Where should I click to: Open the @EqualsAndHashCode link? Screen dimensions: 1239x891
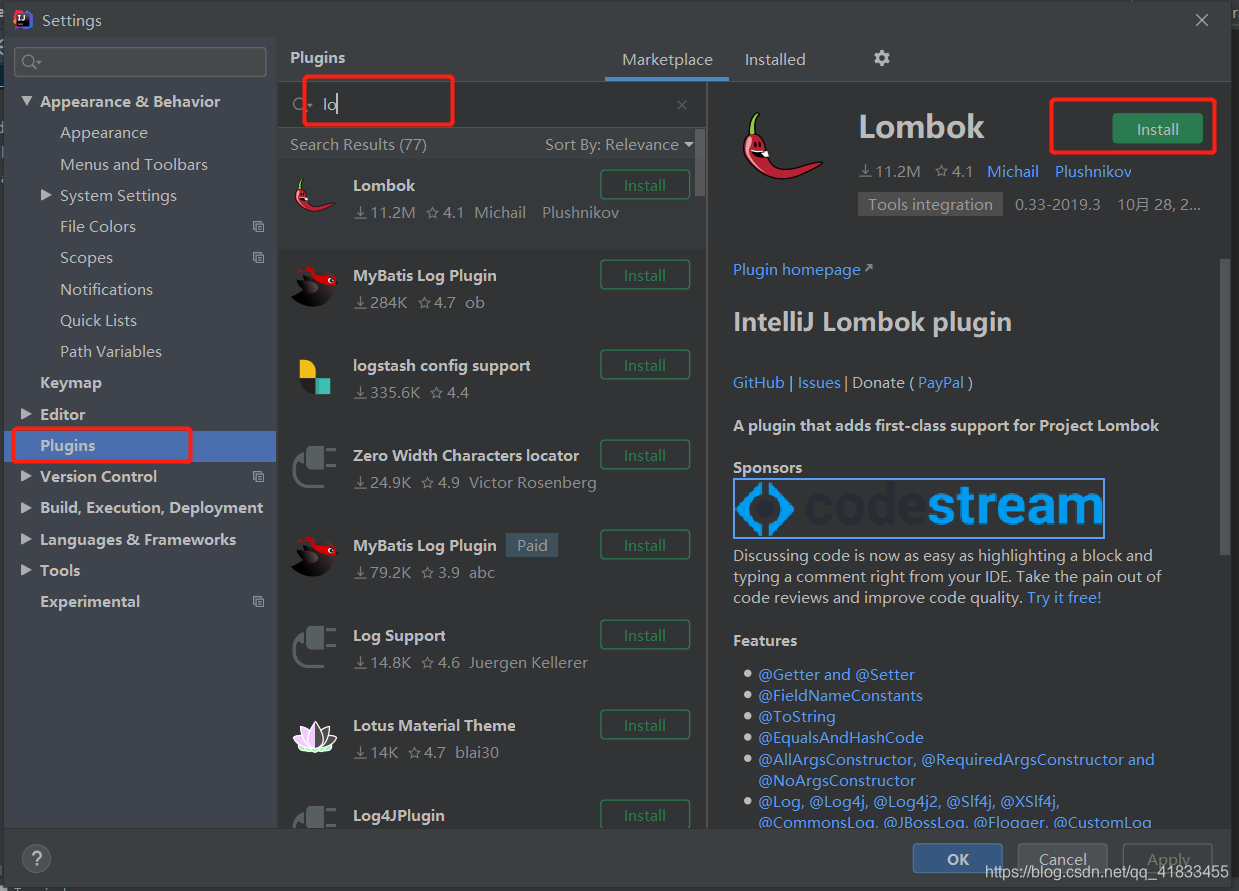[841, 737]
